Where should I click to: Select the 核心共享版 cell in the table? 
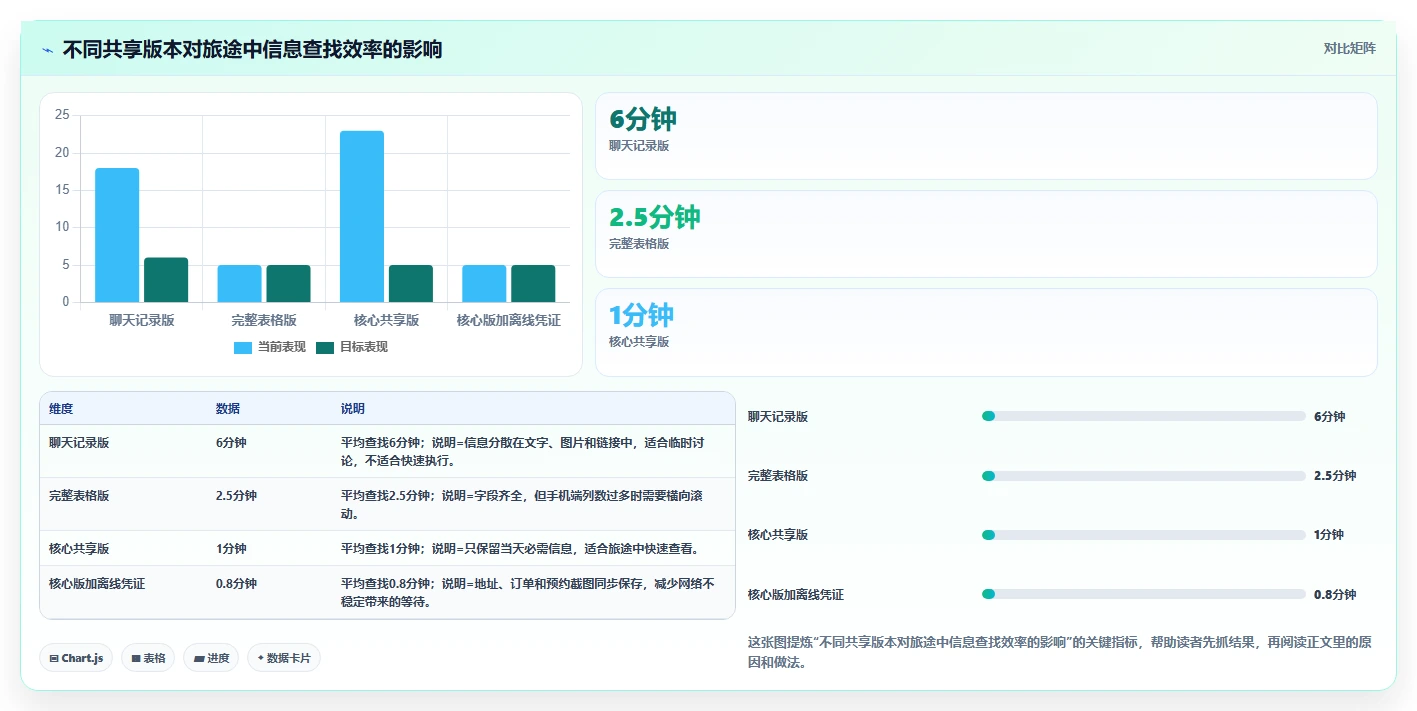(79, 549)
